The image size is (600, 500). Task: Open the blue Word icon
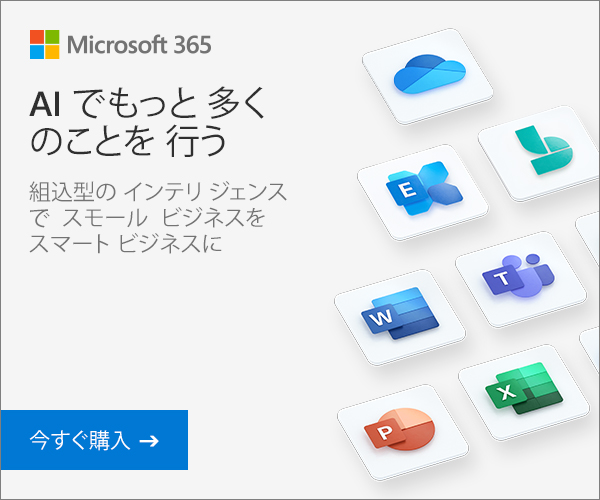400,313
